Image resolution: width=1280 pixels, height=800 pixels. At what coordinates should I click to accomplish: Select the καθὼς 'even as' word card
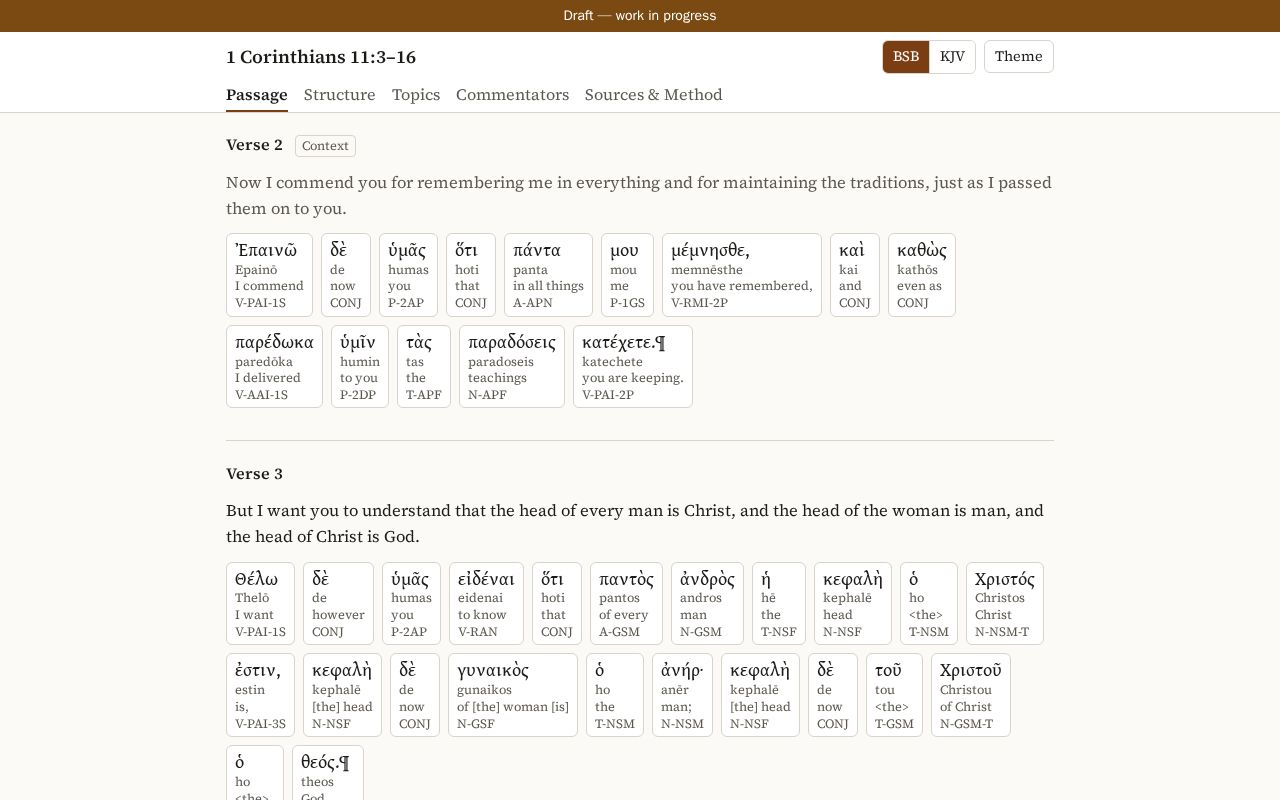(x=922, y=275)
